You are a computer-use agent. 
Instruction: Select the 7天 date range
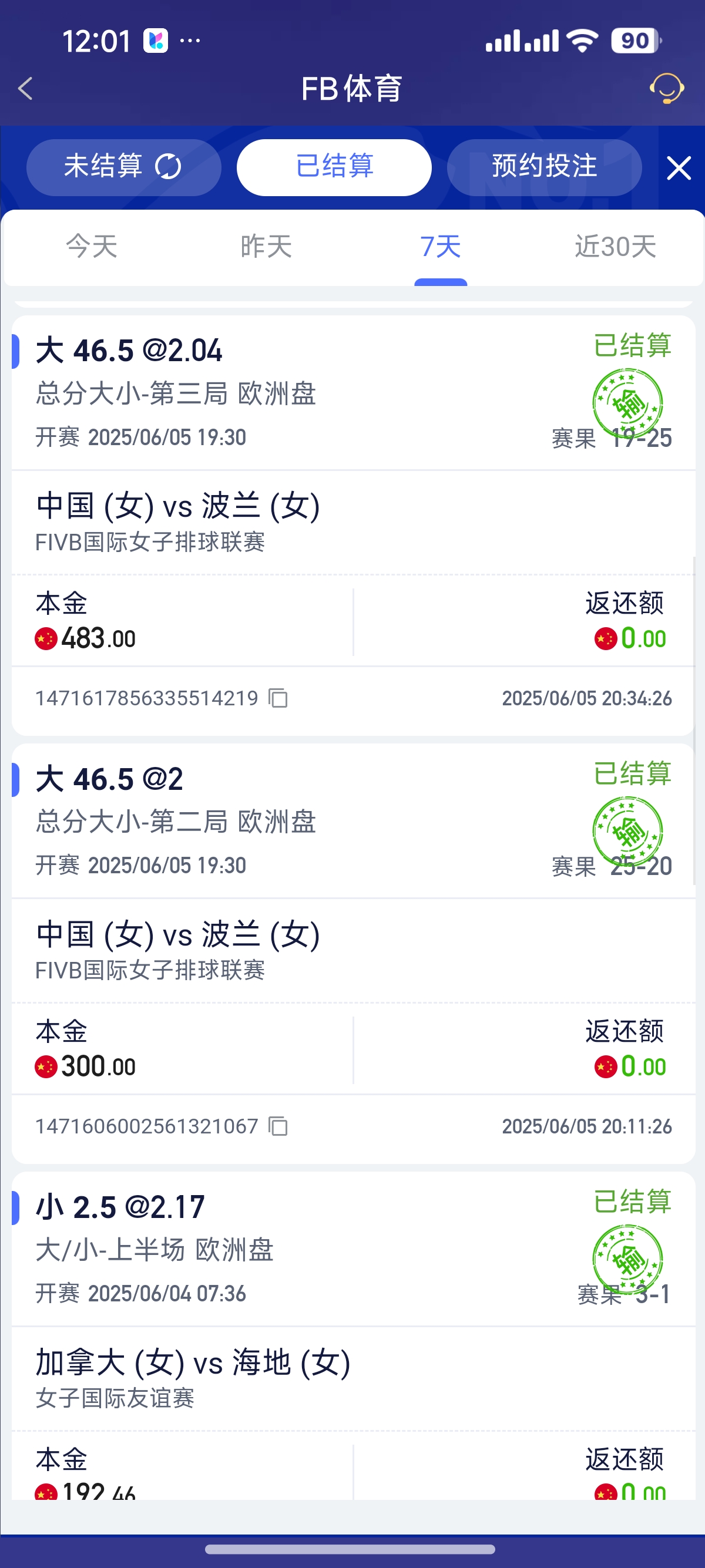pyautogui.click(x=440, y=247)
